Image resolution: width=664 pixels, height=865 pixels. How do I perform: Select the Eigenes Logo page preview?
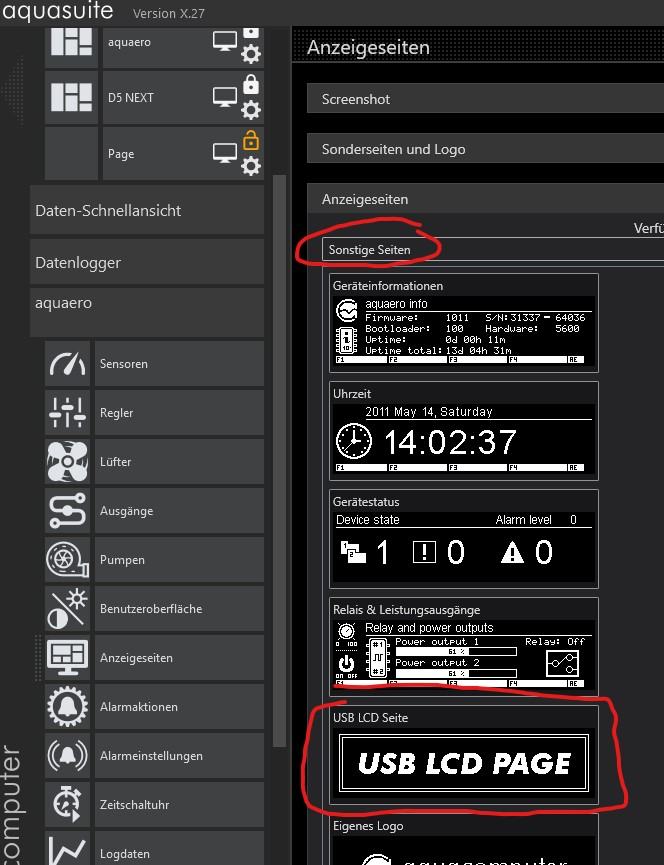464,839
